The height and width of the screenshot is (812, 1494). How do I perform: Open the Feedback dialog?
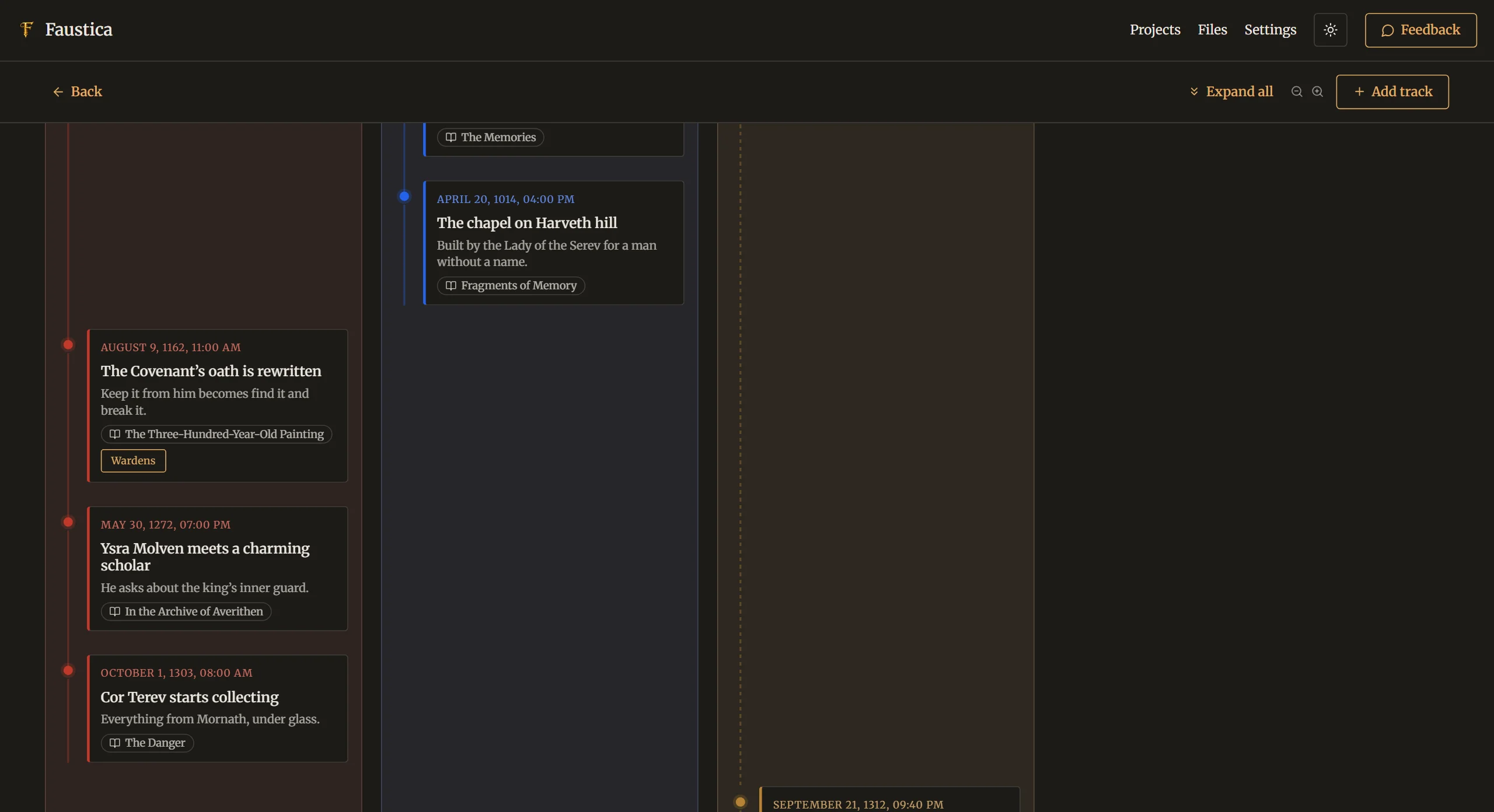pyautogui.click(x=1420, y=30)
